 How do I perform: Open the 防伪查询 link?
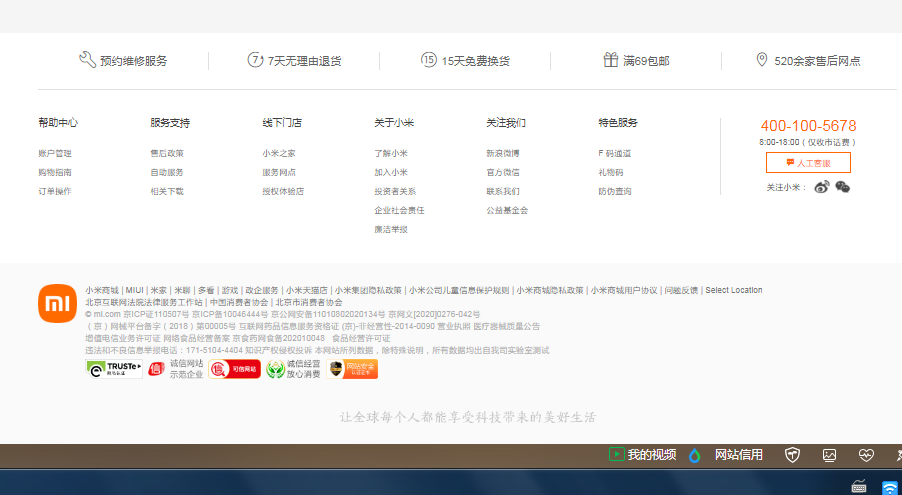[x=615, y=191]
